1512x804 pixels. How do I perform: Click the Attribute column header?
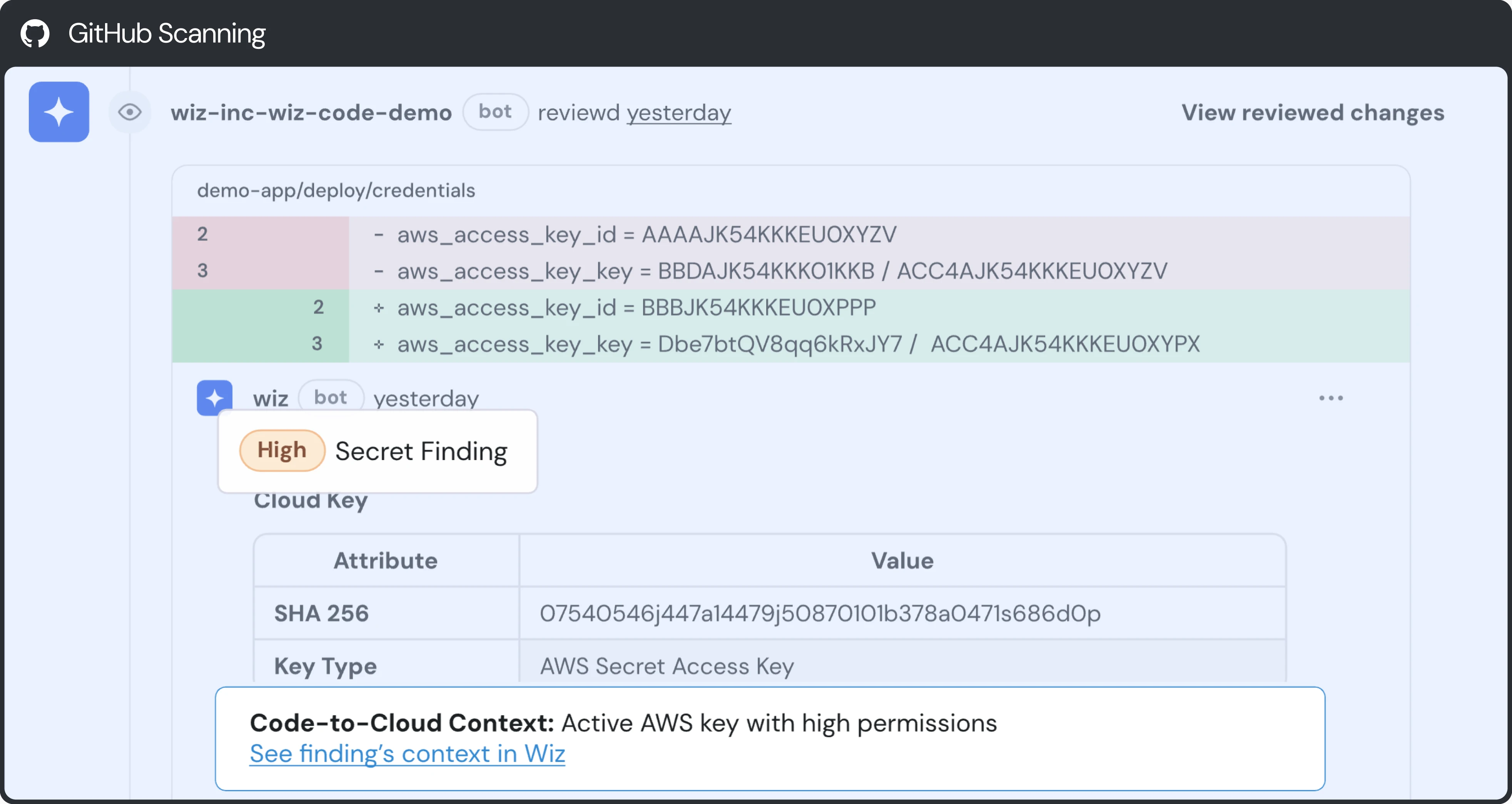[386, 560]
